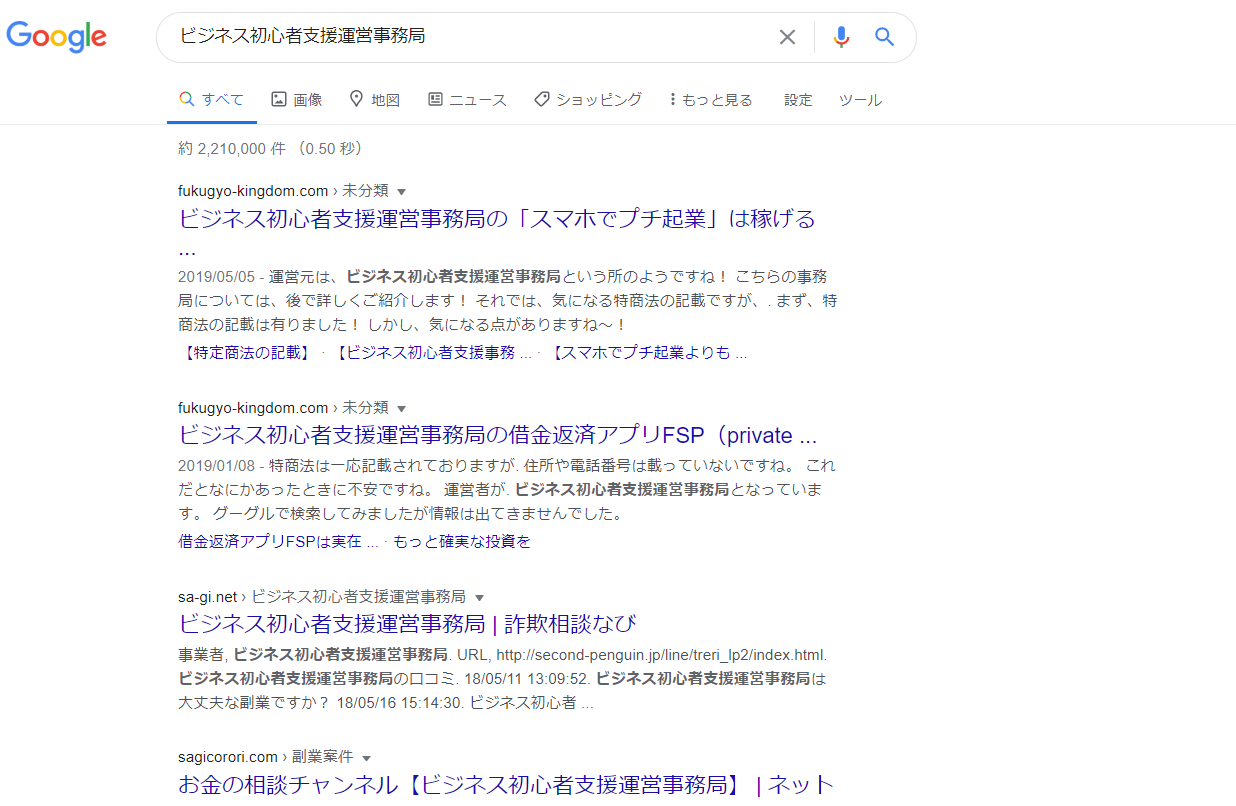Open the 地図 tab

pyautogui.click(x=375, y=100)
